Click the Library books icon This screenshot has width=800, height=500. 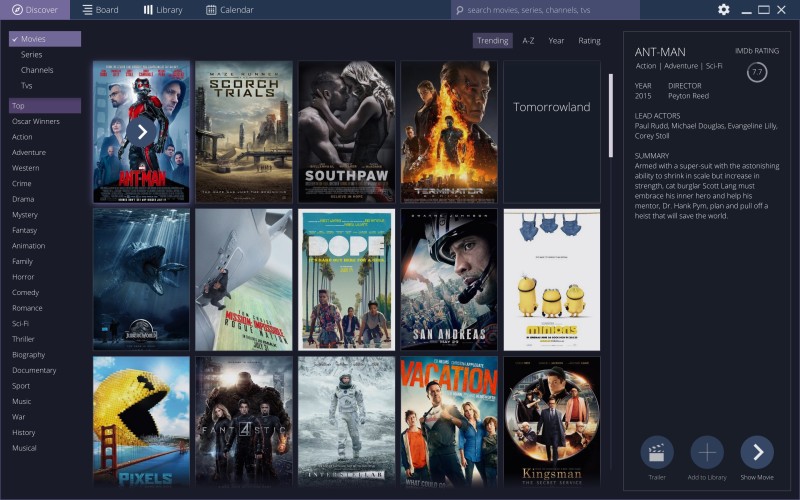pos(148,10)
